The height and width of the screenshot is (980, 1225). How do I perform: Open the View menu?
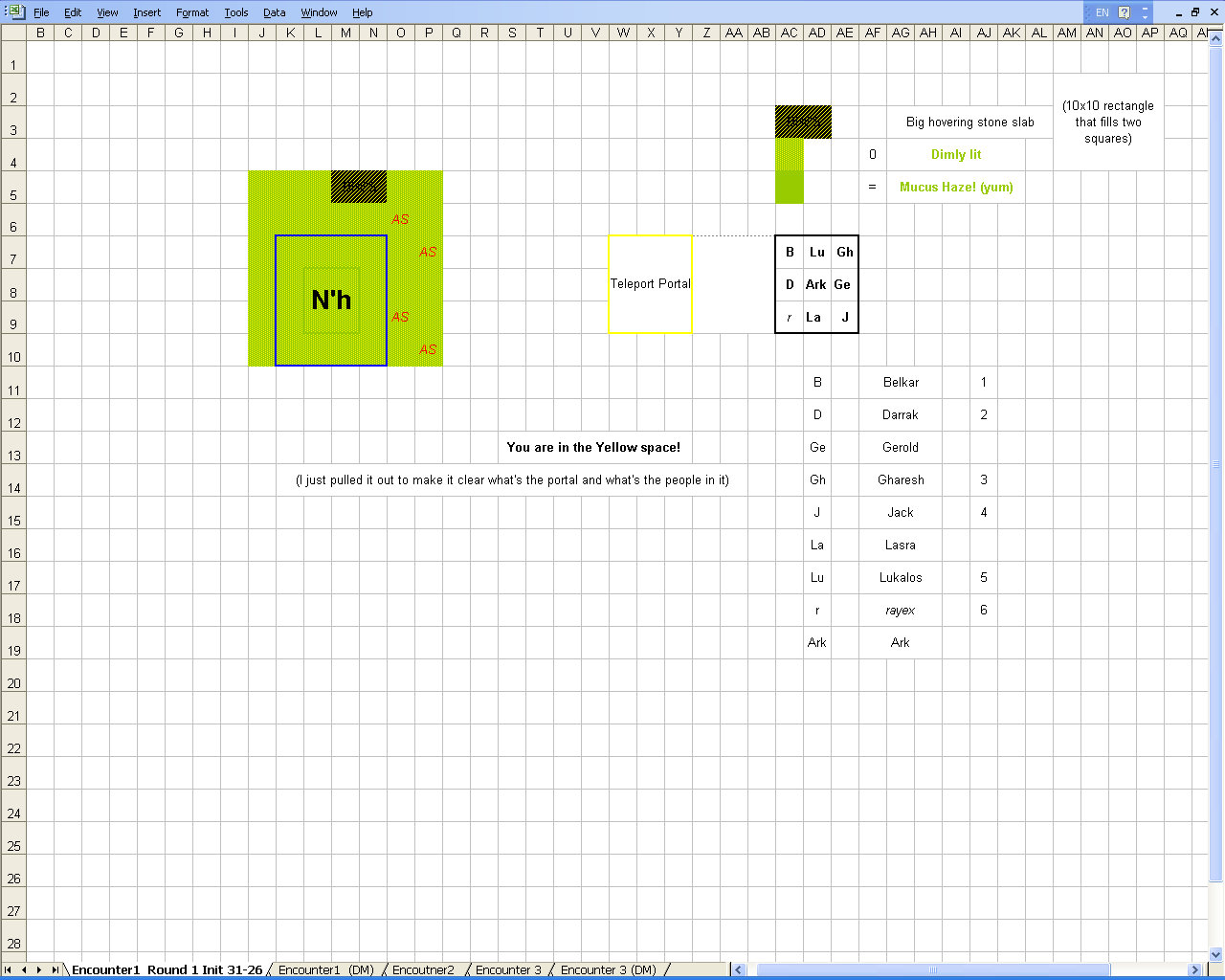coord(107,12)
